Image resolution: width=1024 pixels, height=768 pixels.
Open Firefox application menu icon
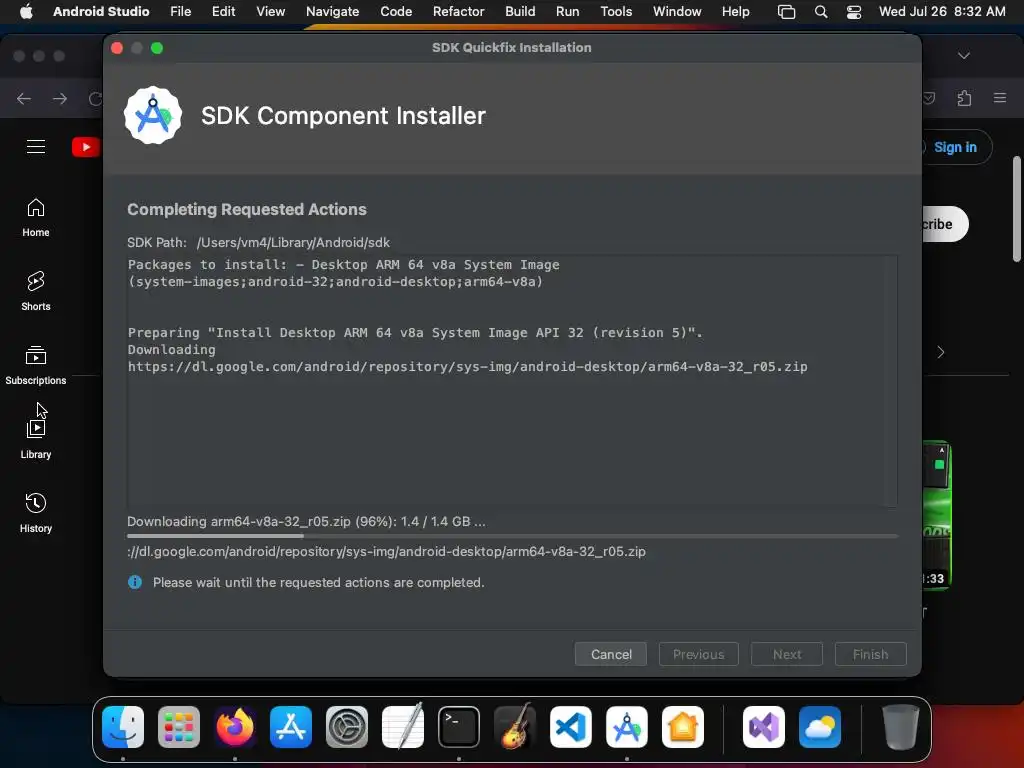click(1000, 98)
